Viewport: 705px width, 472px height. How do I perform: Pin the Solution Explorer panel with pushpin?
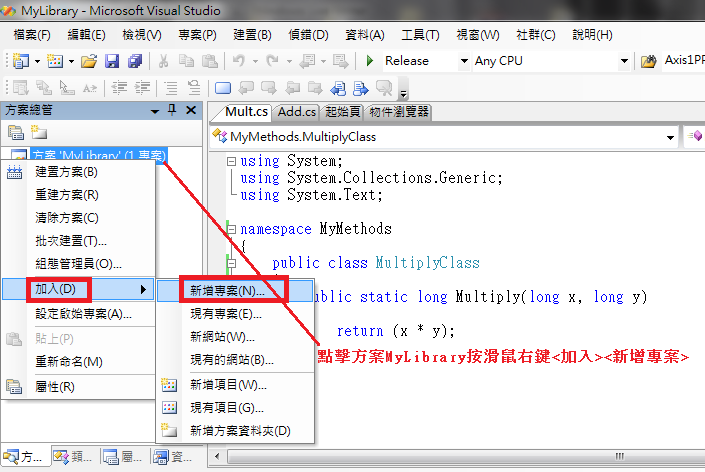172,110
